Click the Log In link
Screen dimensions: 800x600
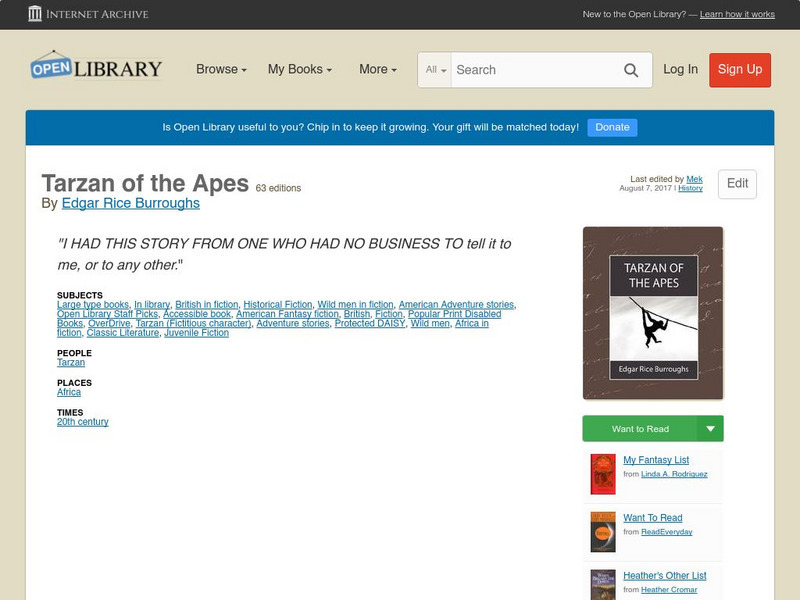[x=680, y=69]
